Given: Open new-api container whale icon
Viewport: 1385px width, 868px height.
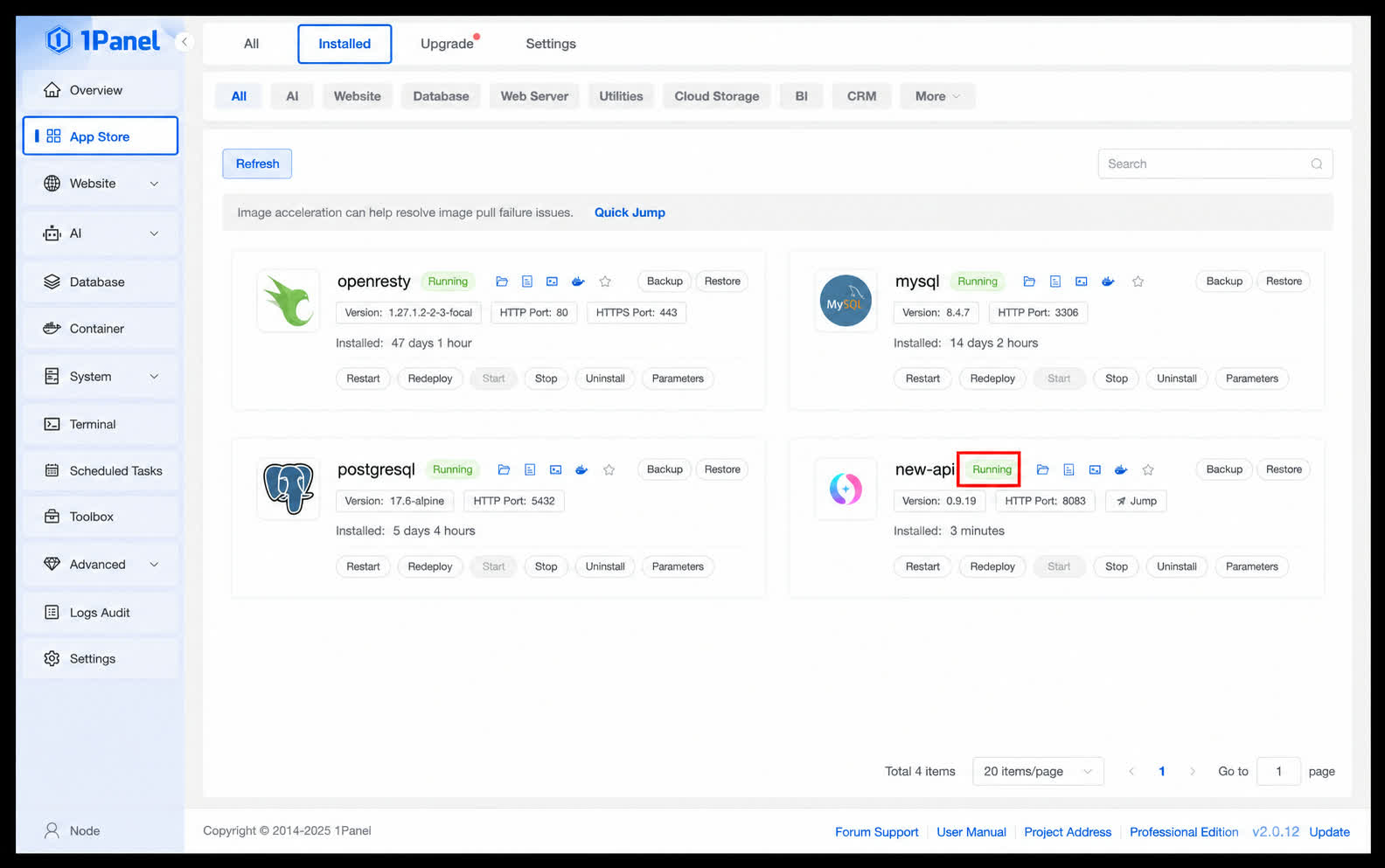Looking at the screenshot, I should [1121, 469].
